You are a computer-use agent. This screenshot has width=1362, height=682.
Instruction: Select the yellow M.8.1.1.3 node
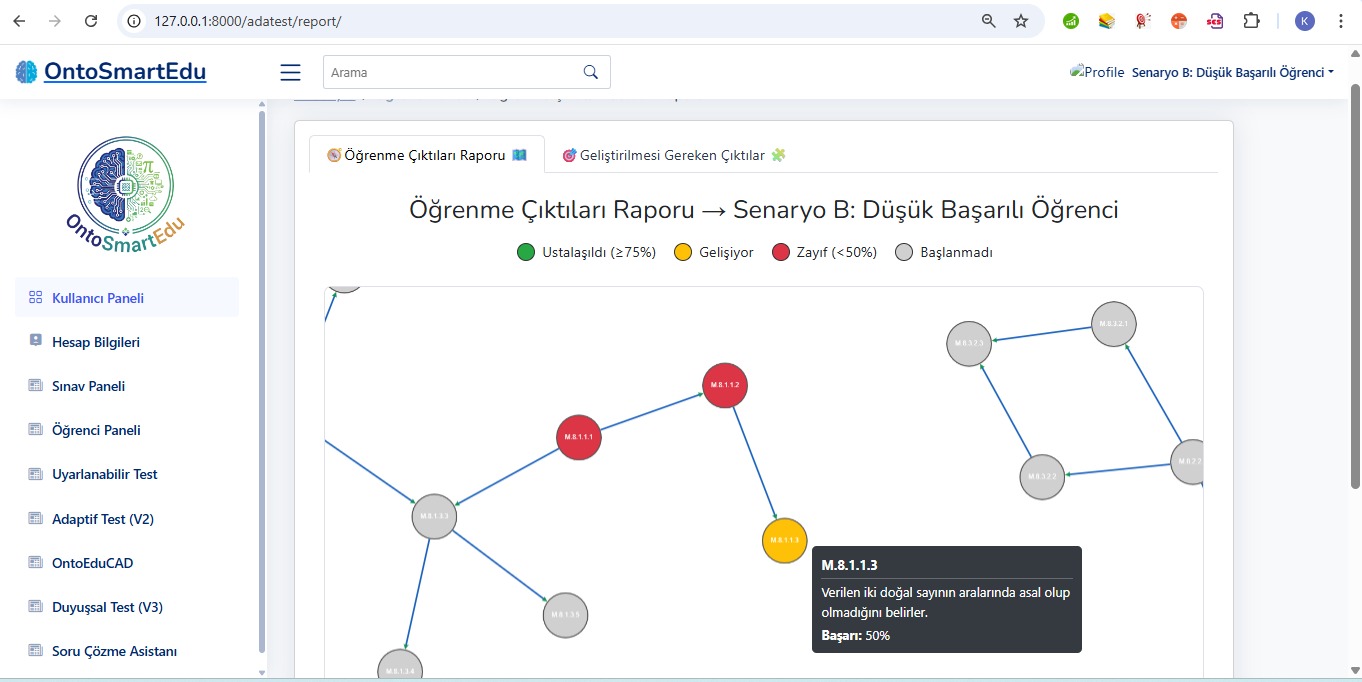click(x=784, y=540)
